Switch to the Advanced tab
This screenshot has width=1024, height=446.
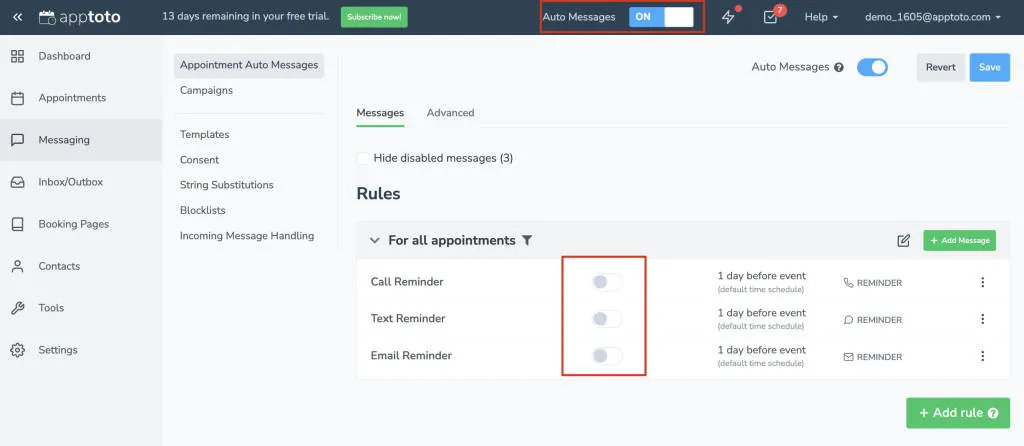[x=450, y=113]
